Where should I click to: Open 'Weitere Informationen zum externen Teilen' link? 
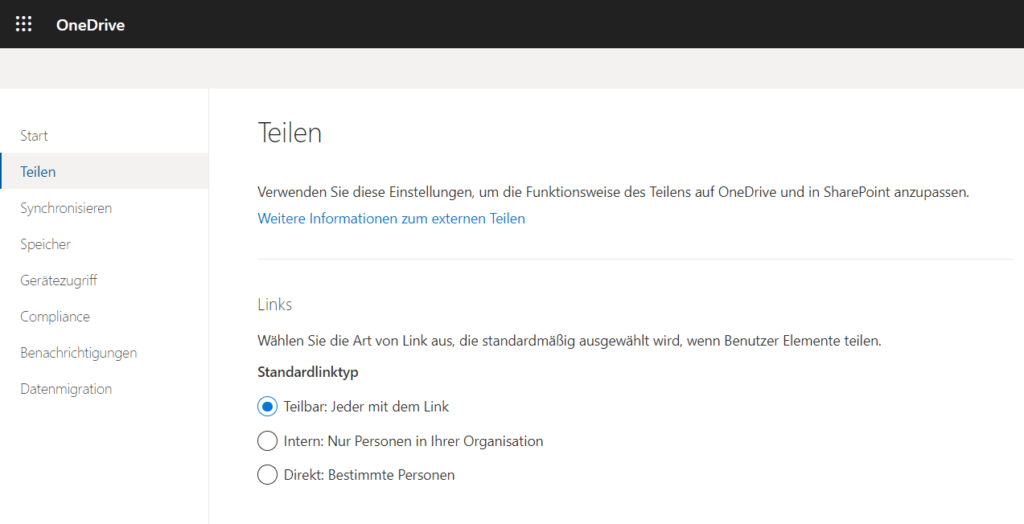[391, 218]
